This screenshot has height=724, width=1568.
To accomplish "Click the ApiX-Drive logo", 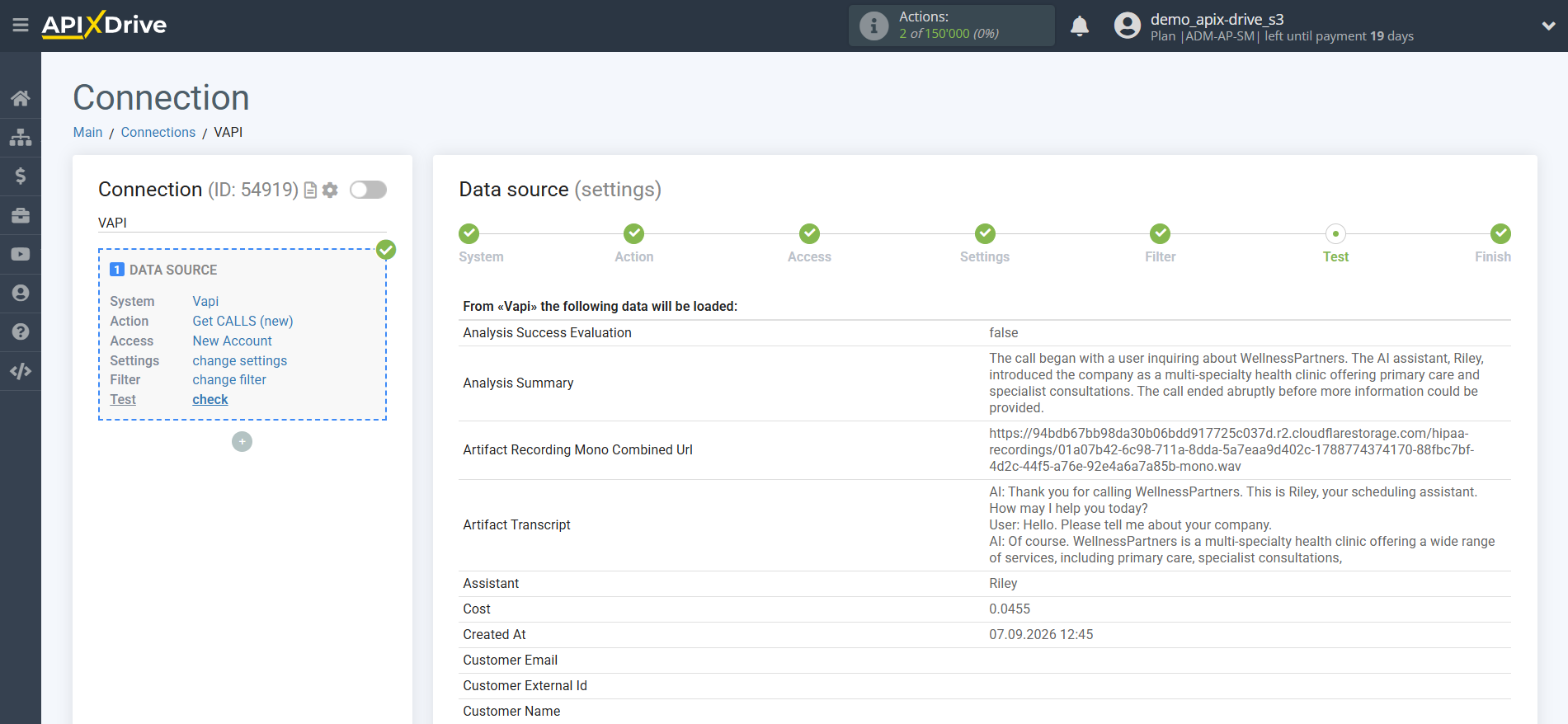I will [x=104, y=25].
